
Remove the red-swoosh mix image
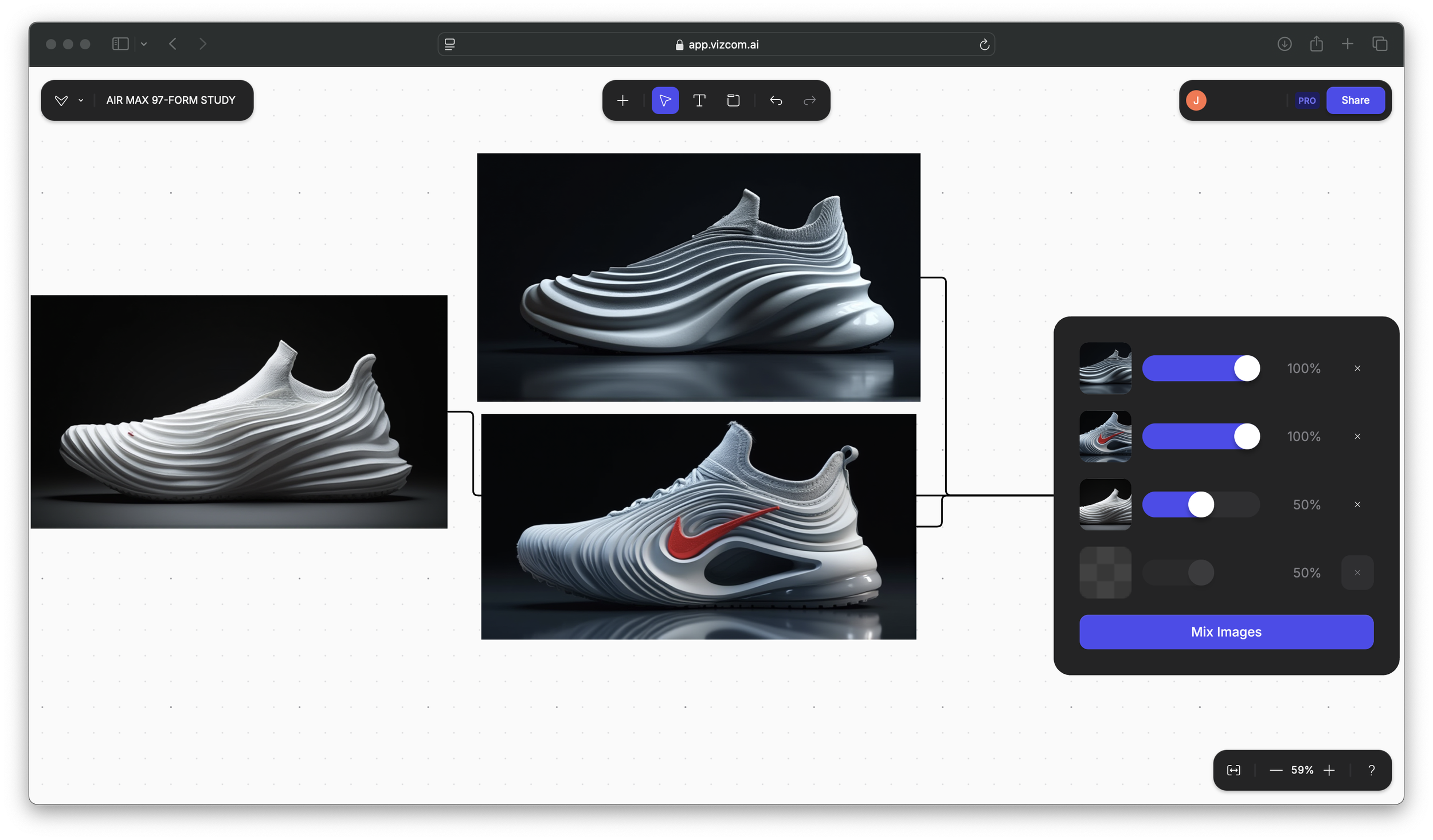1357,436
